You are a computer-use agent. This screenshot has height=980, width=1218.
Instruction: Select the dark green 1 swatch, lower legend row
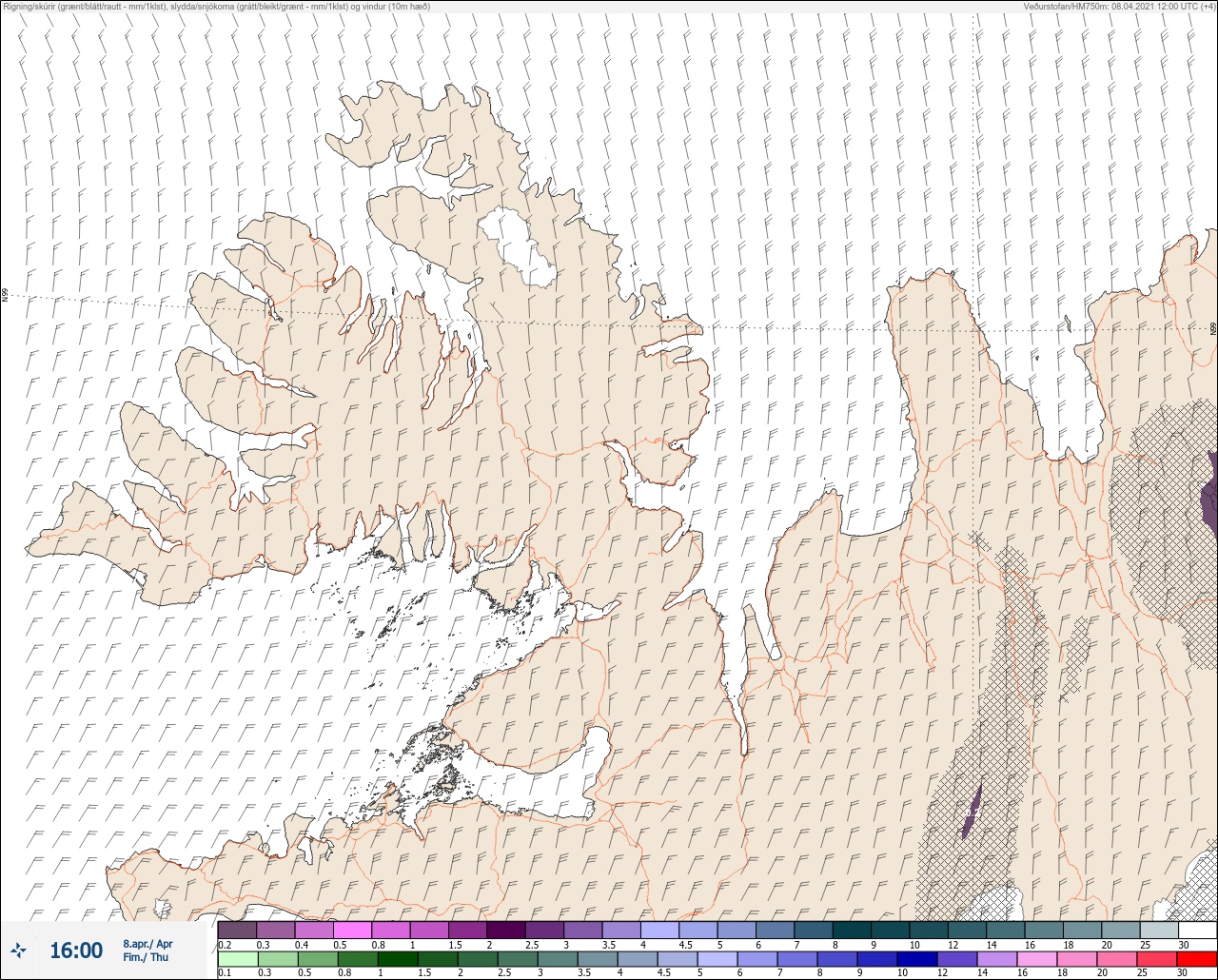tap(397, 958)
